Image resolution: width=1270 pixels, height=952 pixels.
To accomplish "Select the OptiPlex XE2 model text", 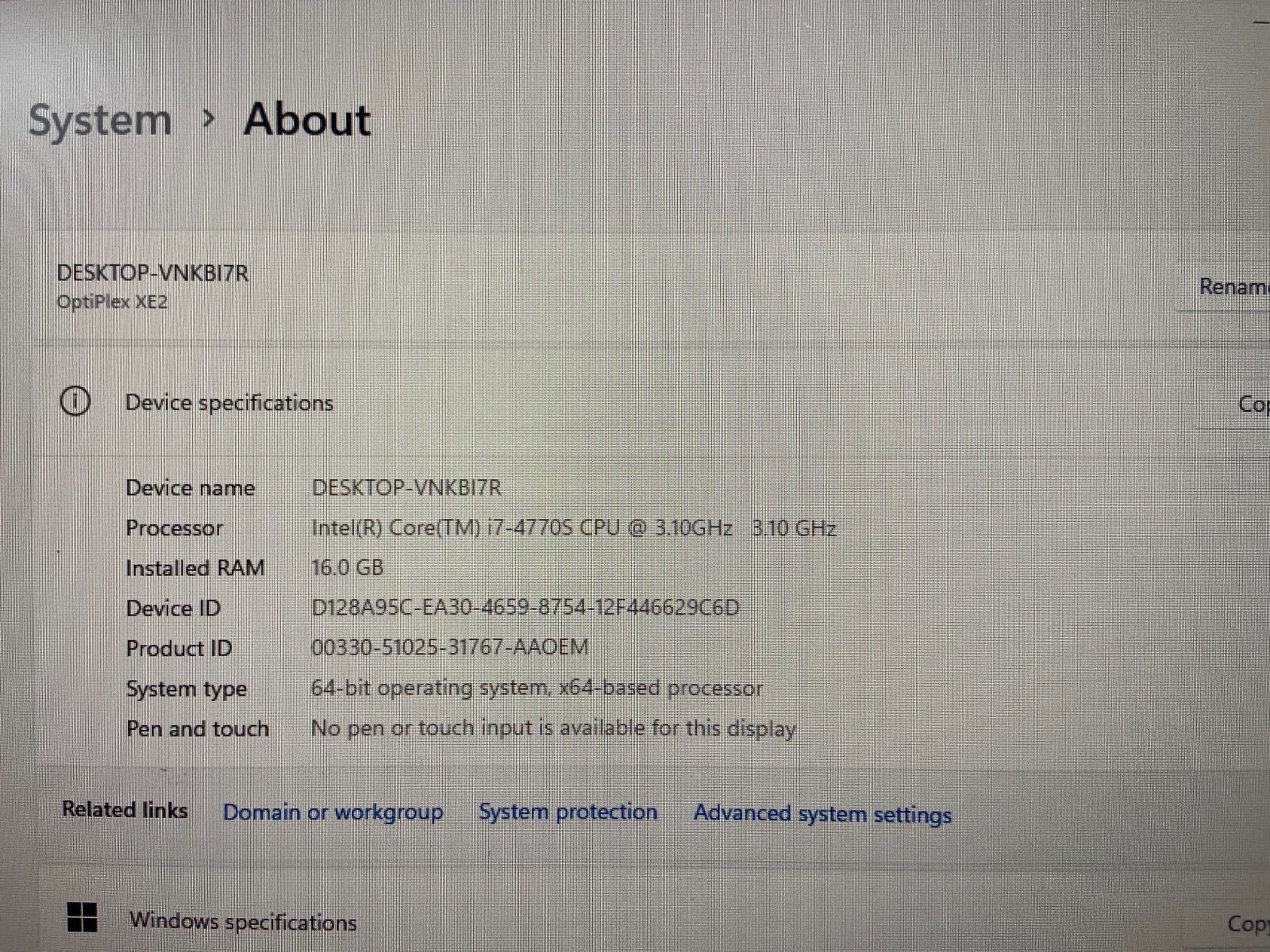I will click(x=112, y=302).
